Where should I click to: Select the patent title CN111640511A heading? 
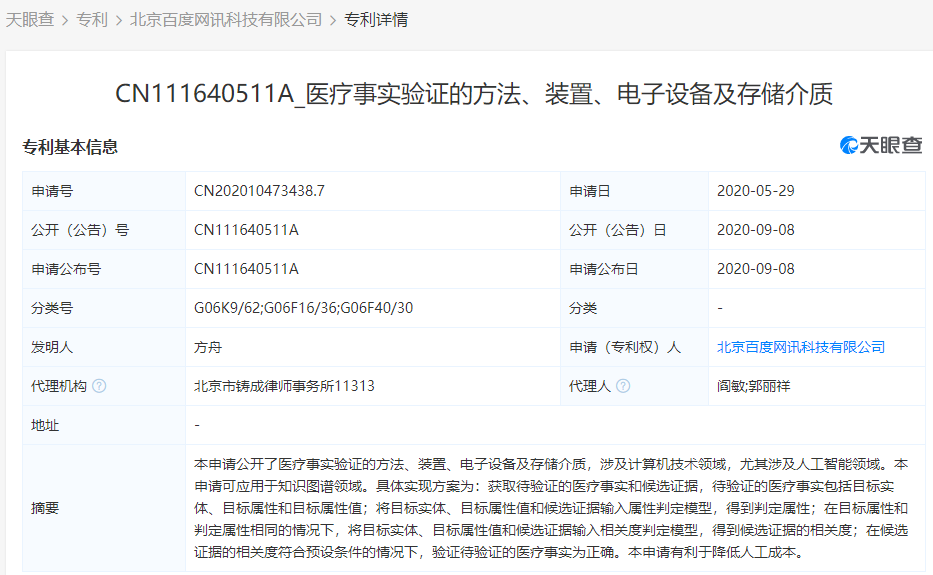click(474, 94)
